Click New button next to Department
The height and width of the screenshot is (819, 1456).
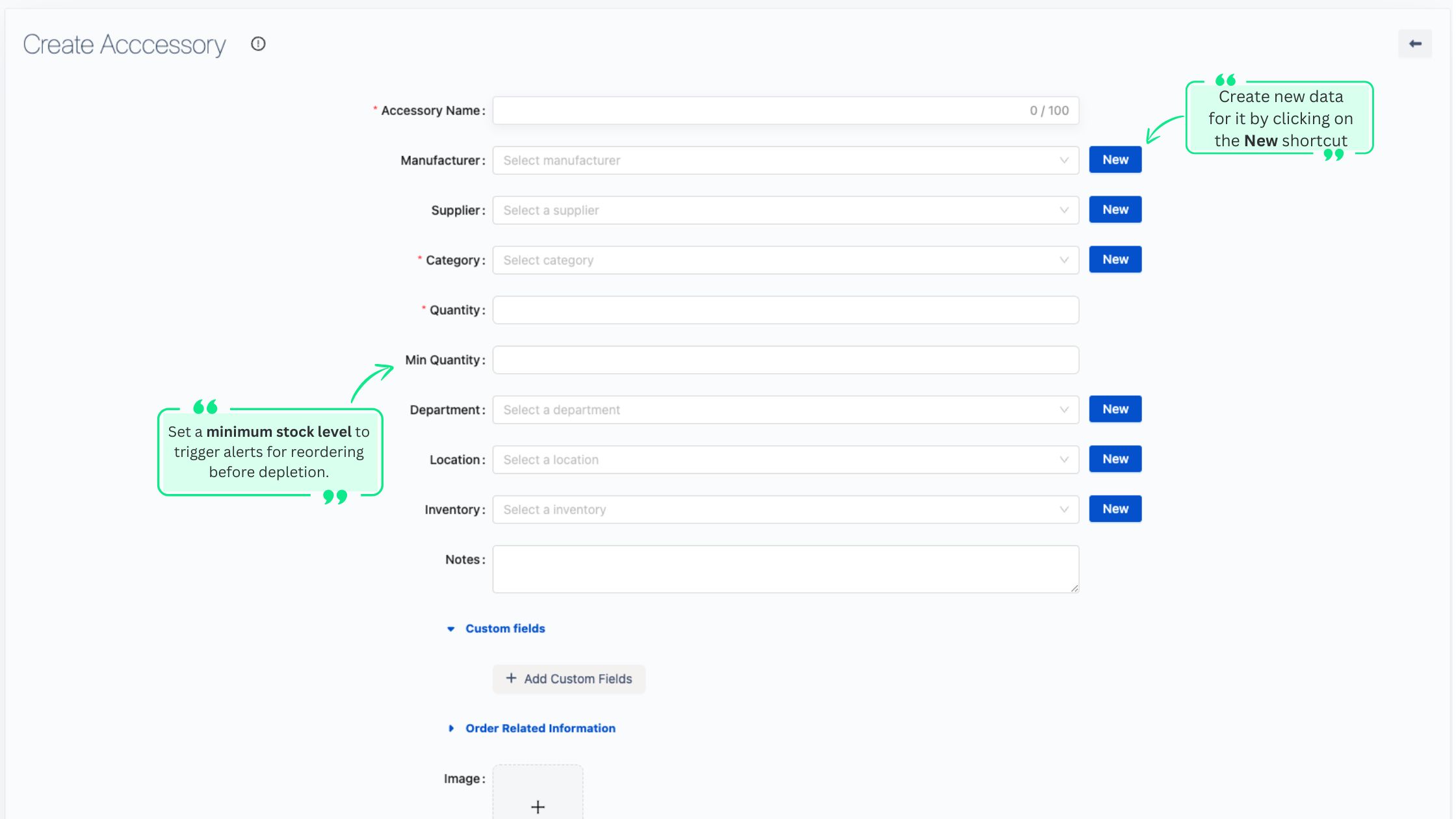[x=1115, y=409]
